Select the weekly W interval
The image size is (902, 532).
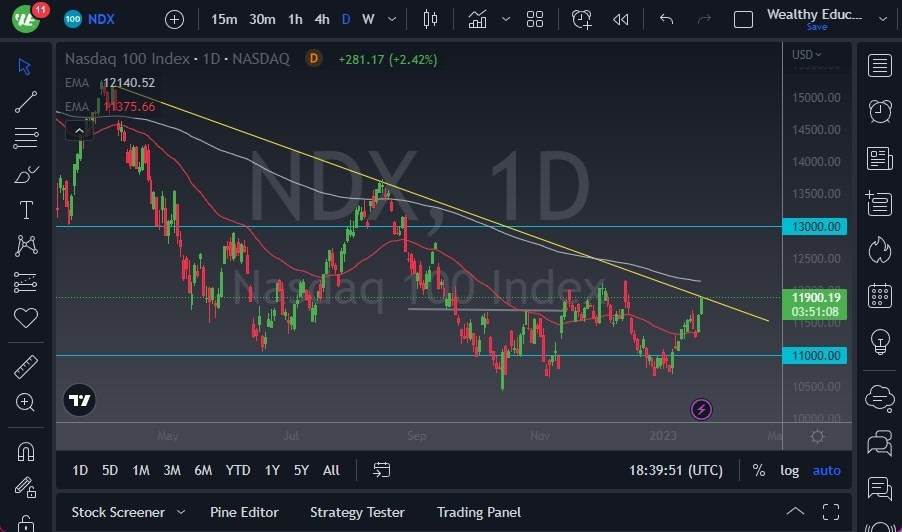[368, 19]
